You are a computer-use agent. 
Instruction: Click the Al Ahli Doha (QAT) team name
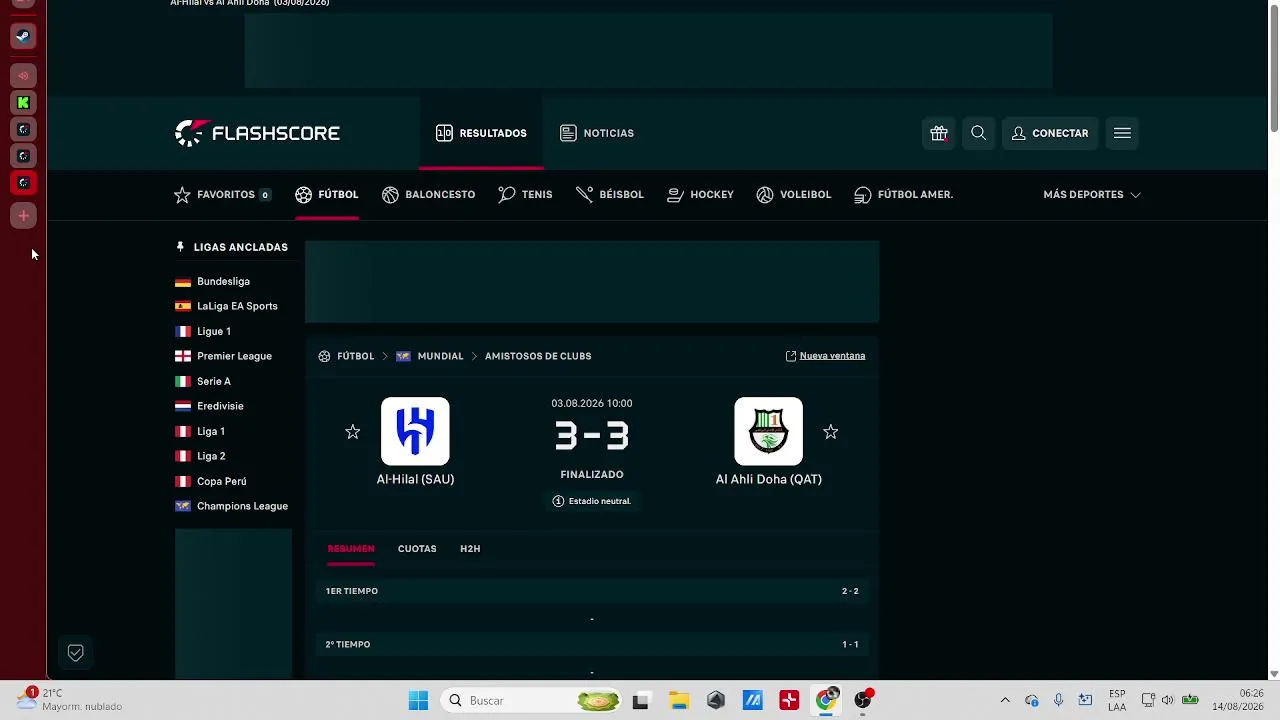pos(769,479)
